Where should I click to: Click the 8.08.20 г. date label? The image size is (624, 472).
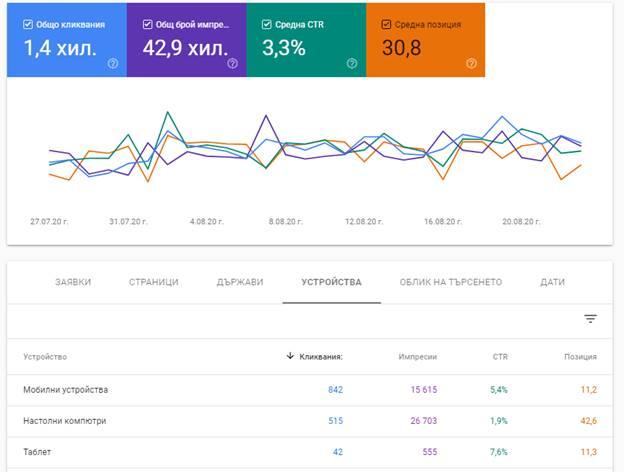[x=285, y=221]
